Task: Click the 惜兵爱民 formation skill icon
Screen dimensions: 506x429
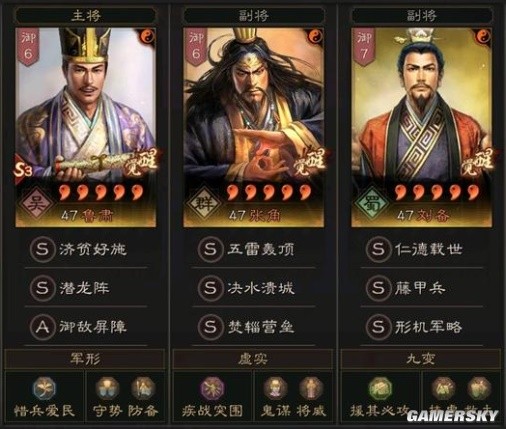Action: tap(44, 388)
